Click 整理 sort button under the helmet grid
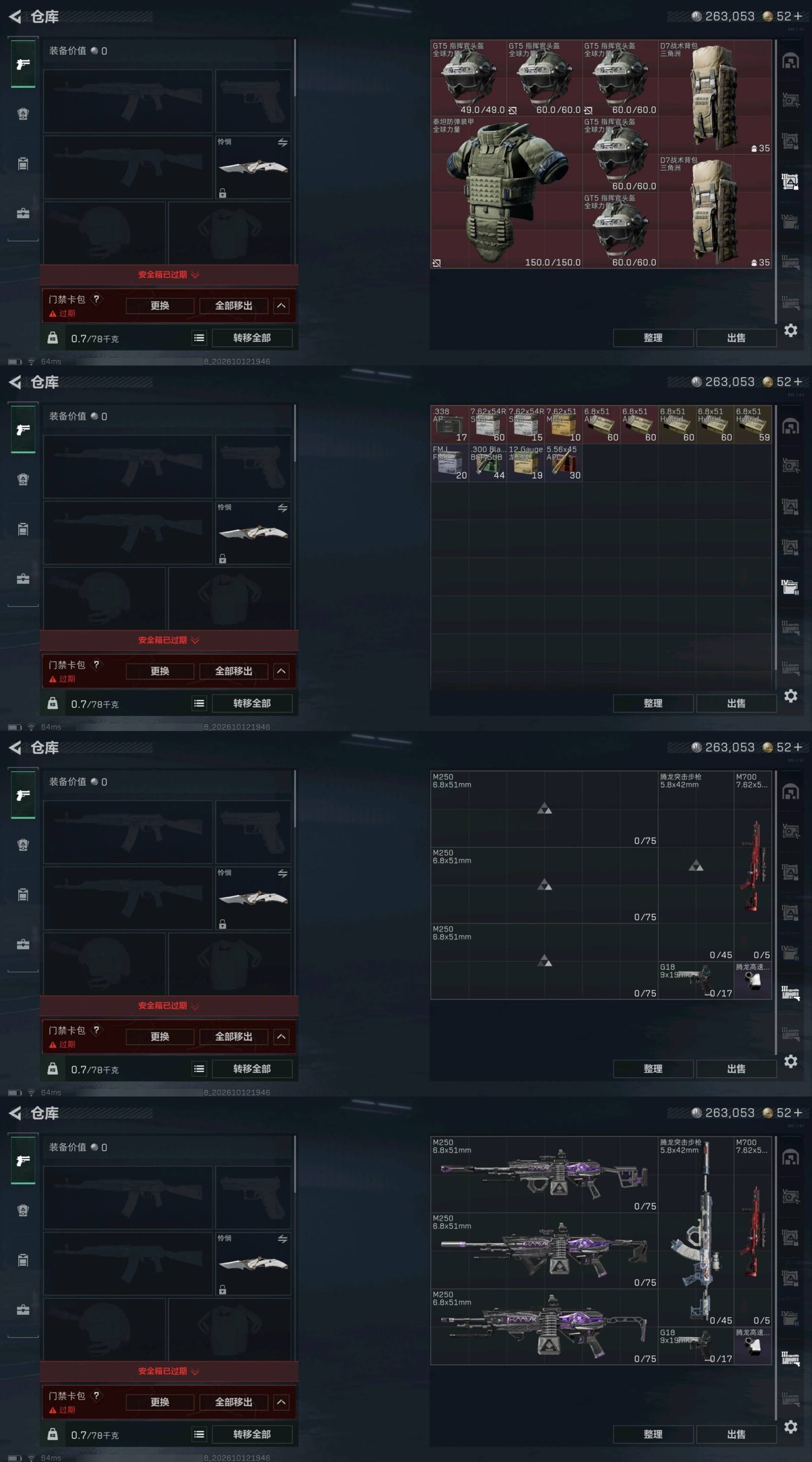 [x=653, y=338]
